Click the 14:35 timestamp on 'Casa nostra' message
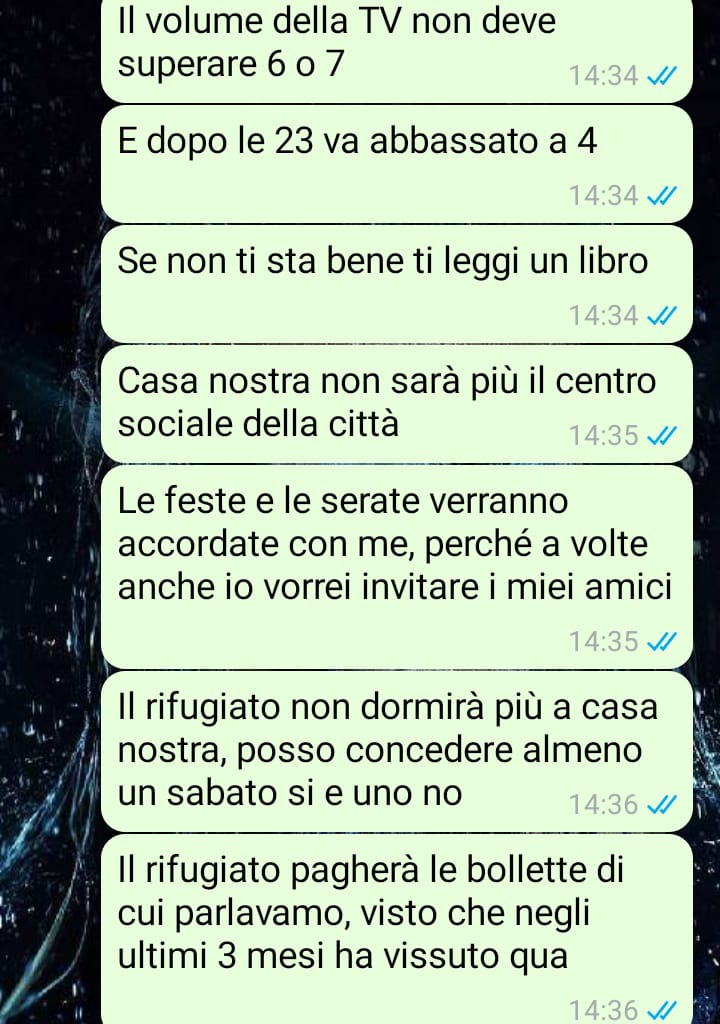 pos(603,436)
